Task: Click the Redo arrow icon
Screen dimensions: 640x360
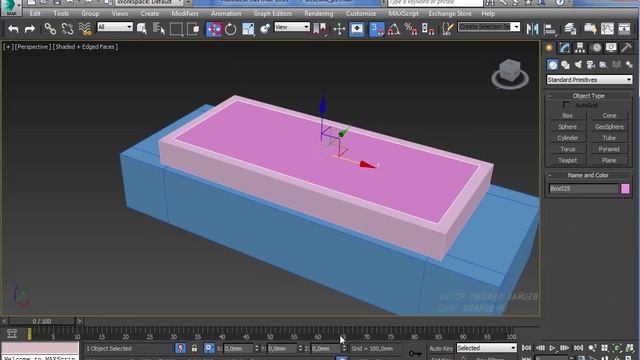Action: 29,29
